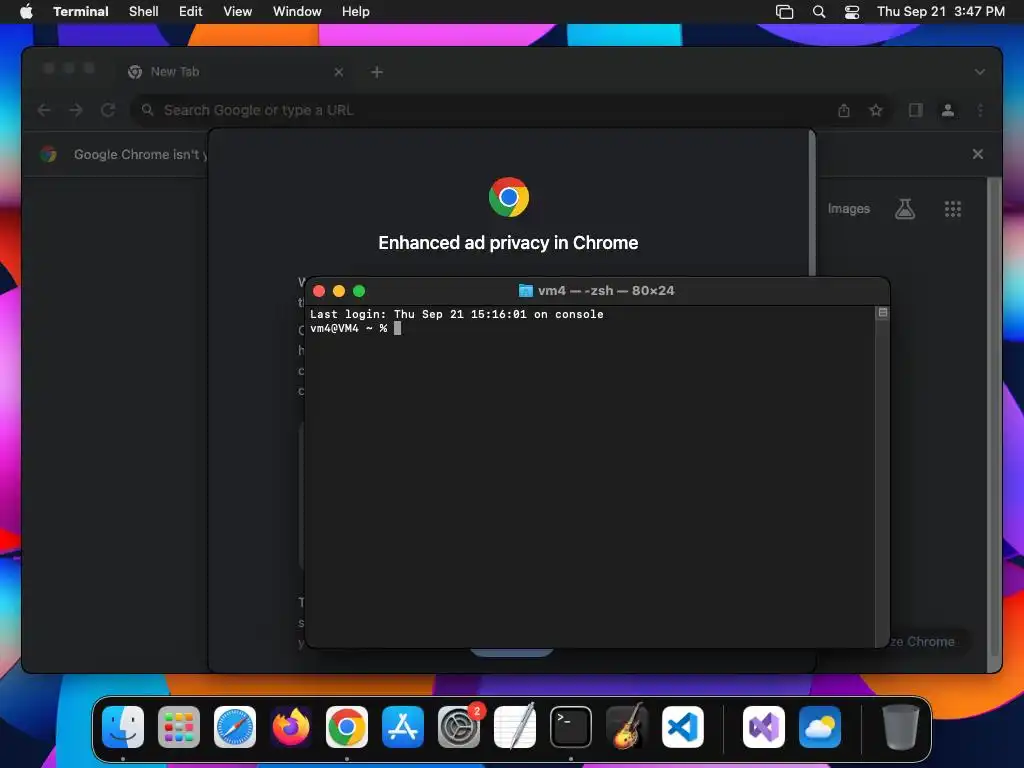This screenshot has height=768, width=1024.
Task: Open Visual Studio from the Dock
Action: [x=764, y=727]
